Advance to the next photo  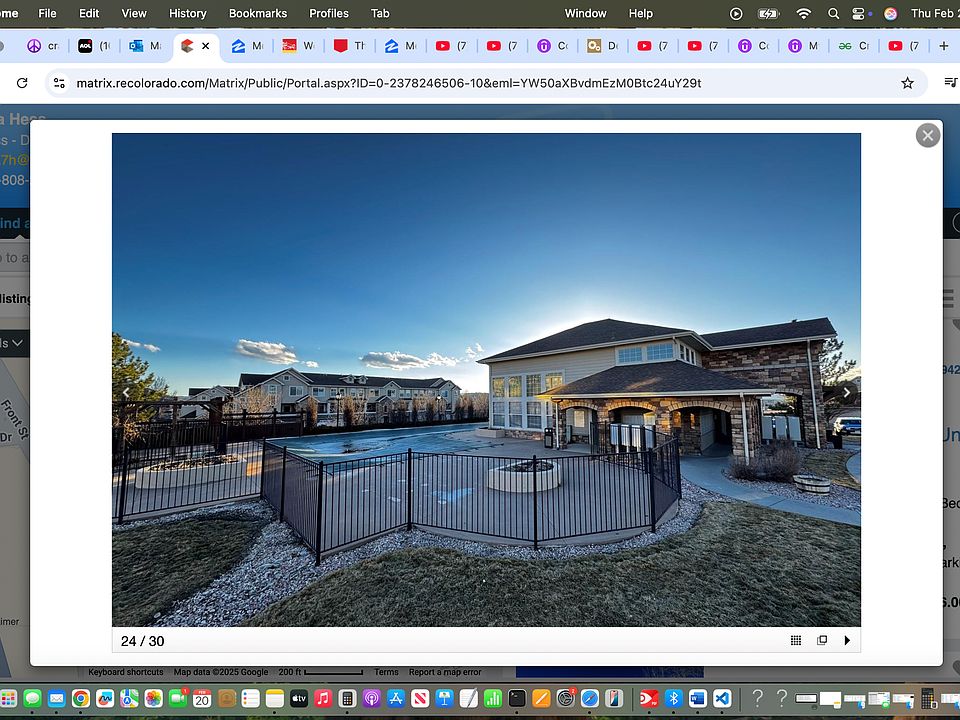pos(847,393)
